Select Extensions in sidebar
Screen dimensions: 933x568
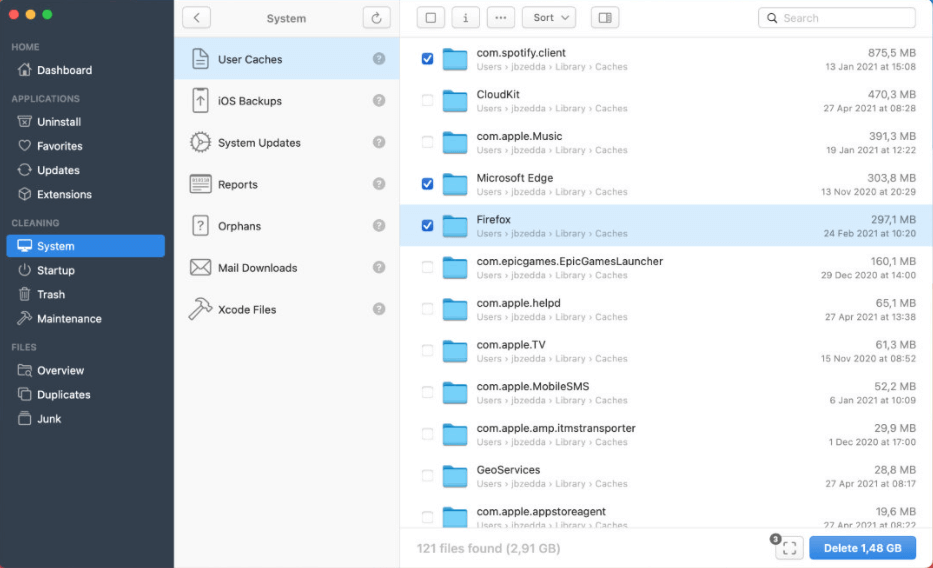[55, 194]
